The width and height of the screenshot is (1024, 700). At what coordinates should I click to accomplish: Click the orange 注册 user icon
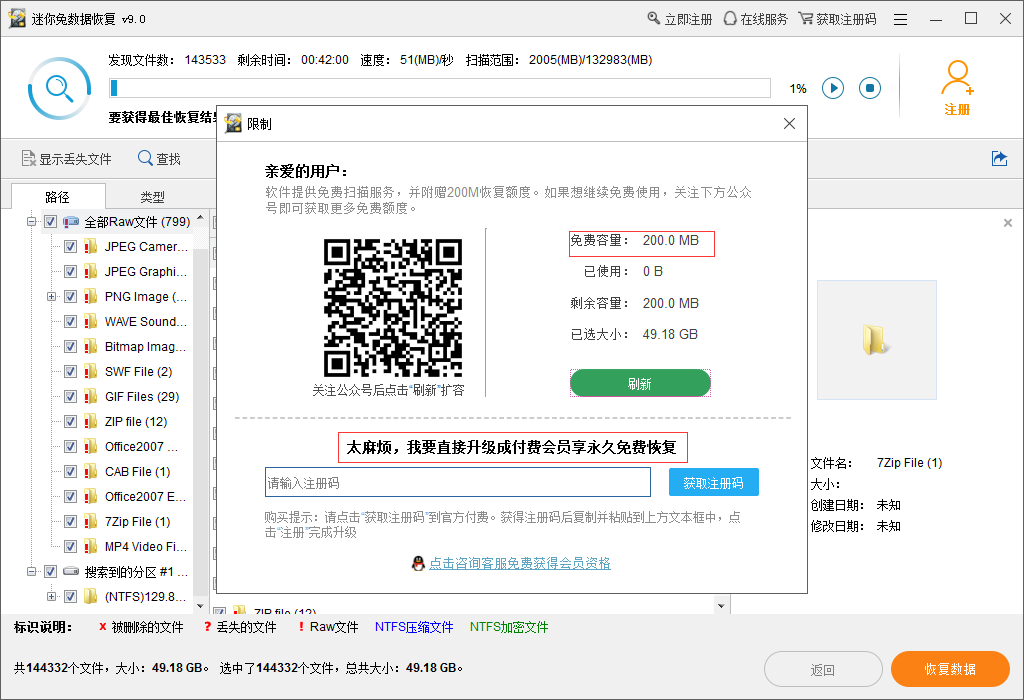(x=957, y=88)
